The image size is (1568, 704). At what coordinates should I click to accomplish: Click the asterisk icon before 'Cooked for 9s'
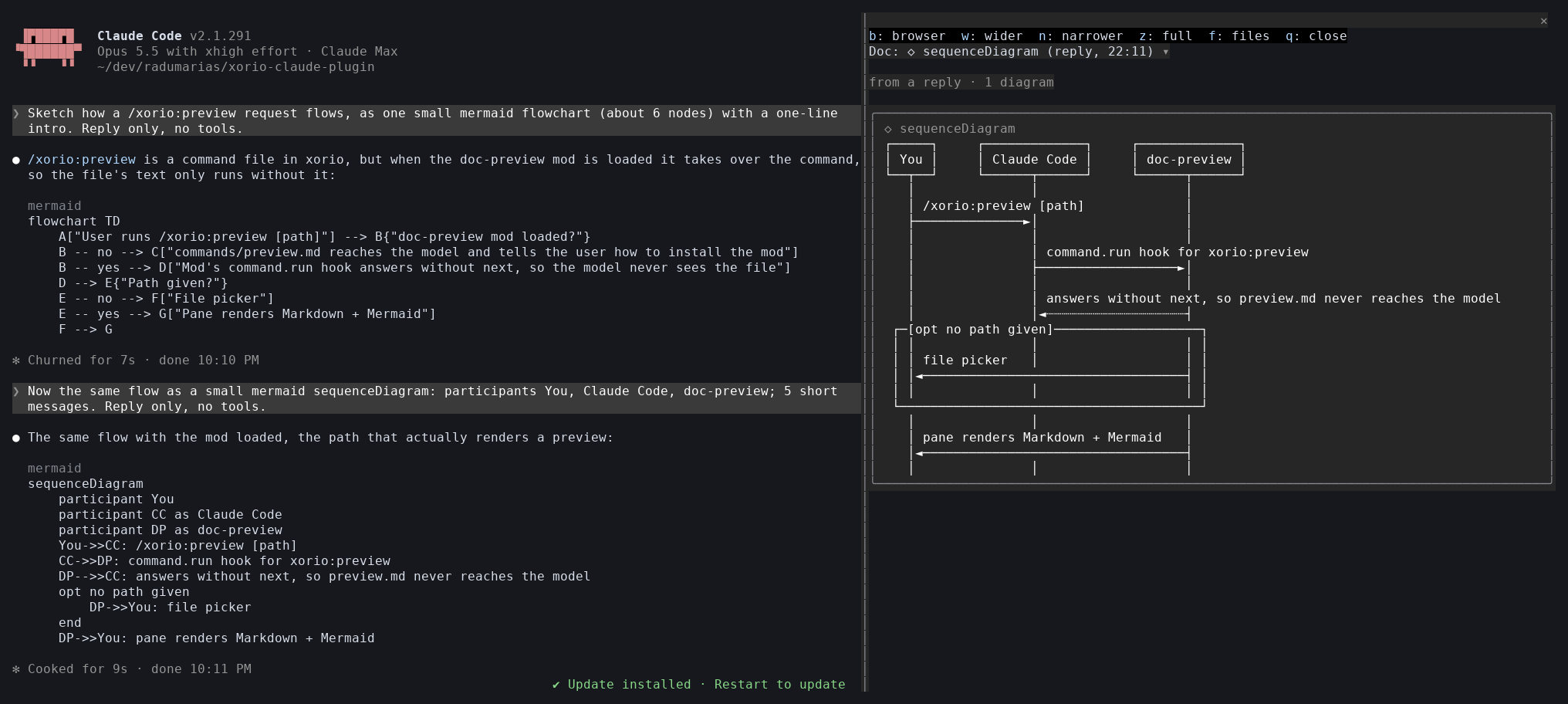tap(16, 669)
